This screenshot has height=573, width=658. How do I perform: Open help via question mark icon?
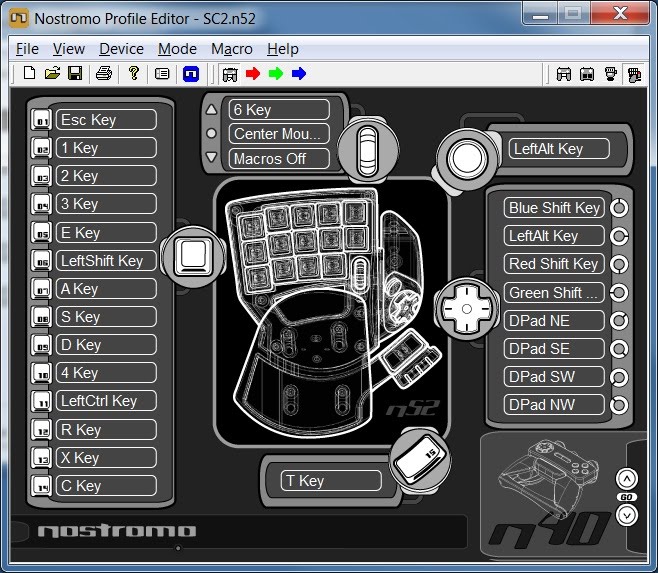click(134, 73)
